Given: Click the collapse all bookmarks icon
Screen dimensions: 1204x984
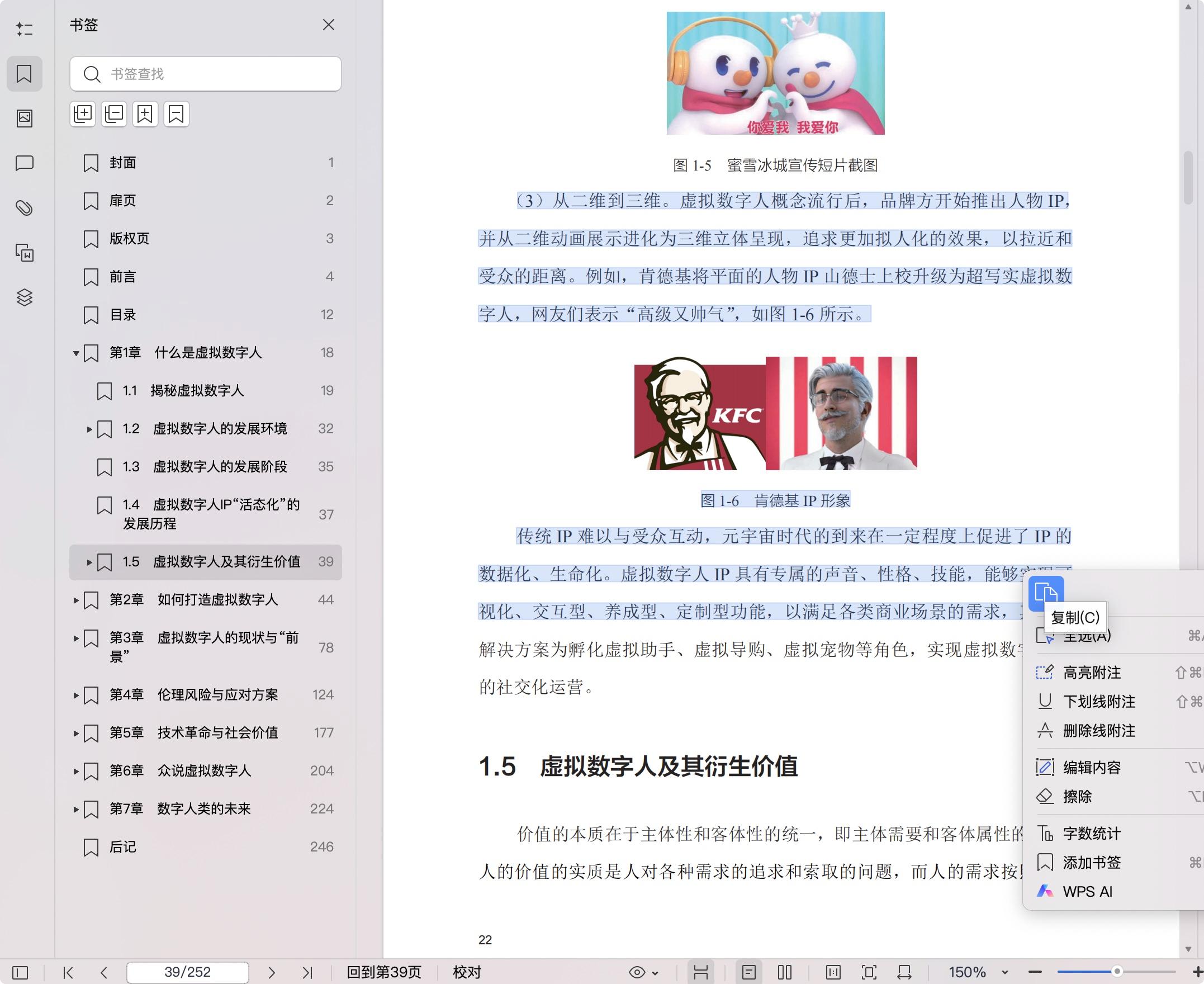Looking at the screenshot, I should (x=114, y=114).
